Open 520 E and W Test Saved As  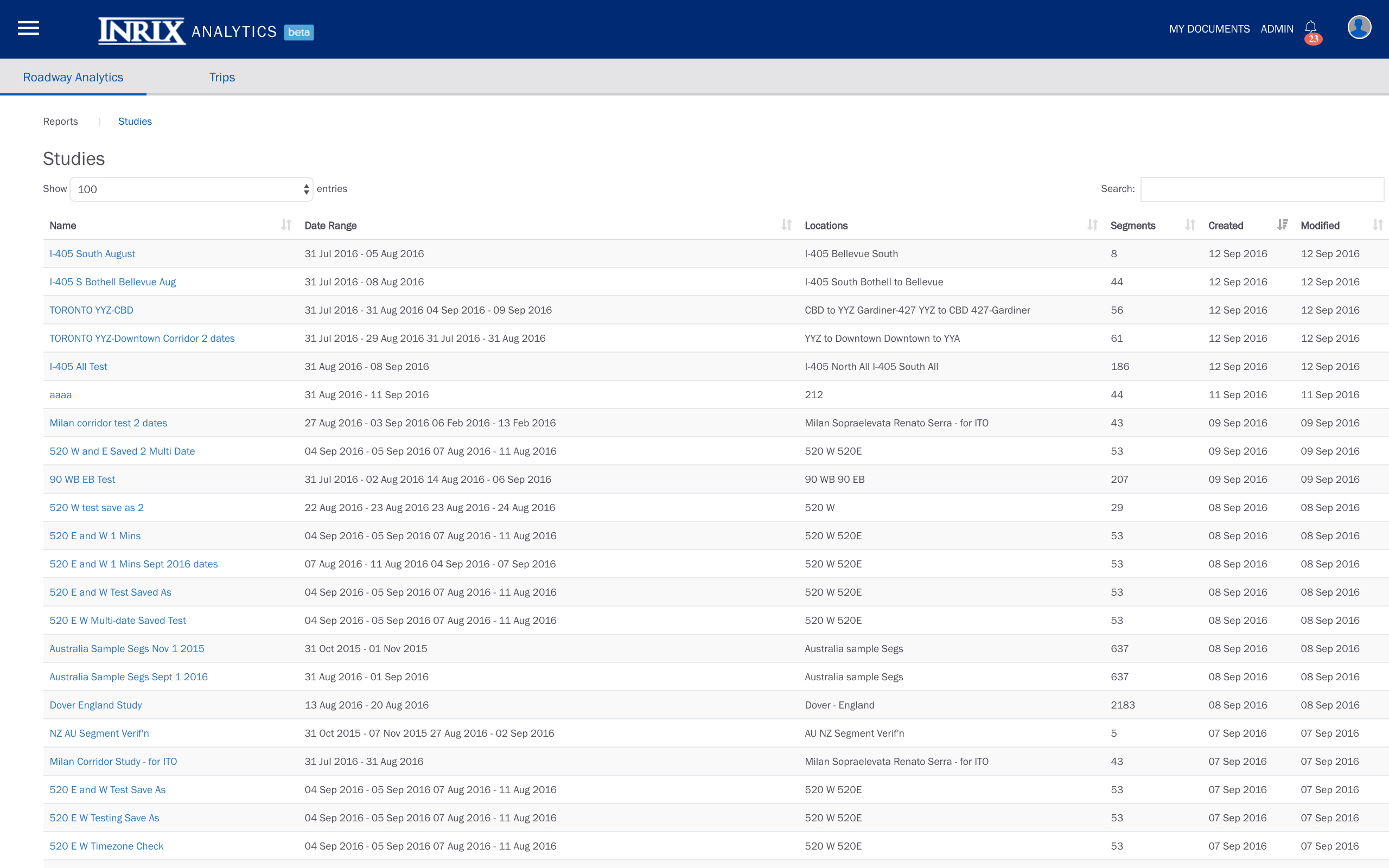tap(110, 592)
